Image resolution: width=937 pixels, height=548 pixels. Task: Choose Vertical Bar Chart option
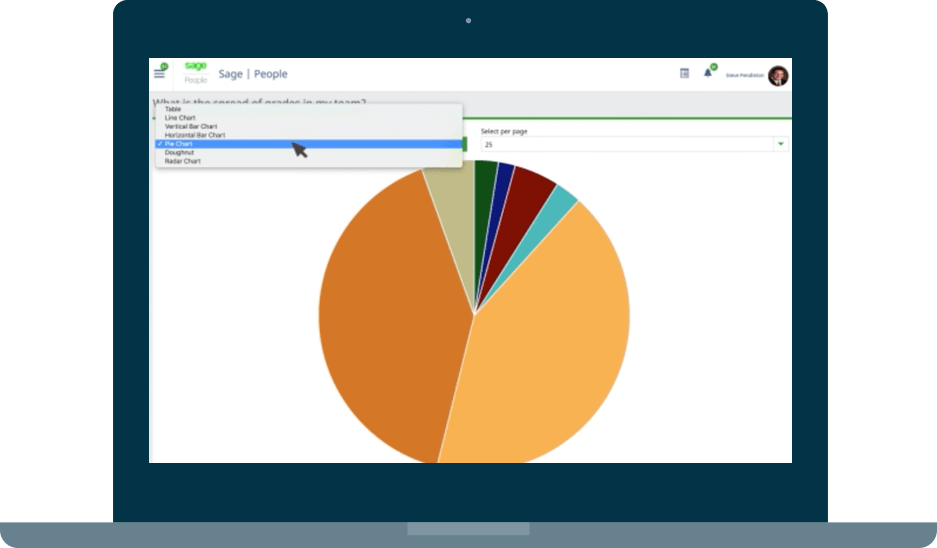[309, 126]
